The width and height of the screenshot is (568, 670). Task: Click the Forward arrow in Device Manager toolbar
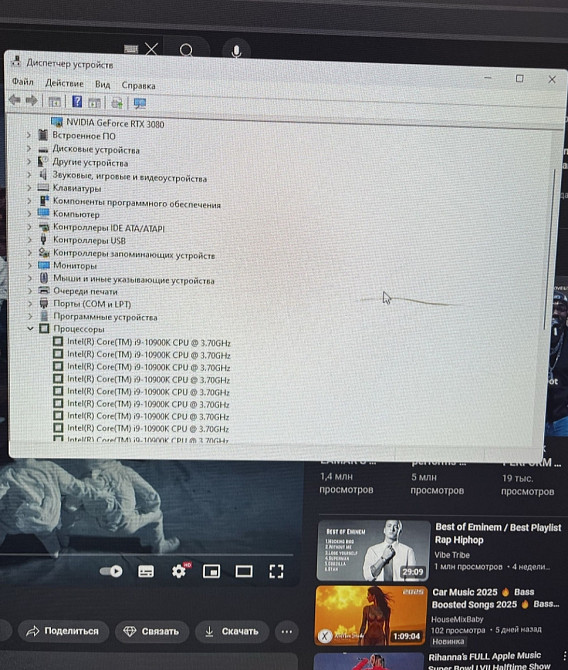point(31,101)
